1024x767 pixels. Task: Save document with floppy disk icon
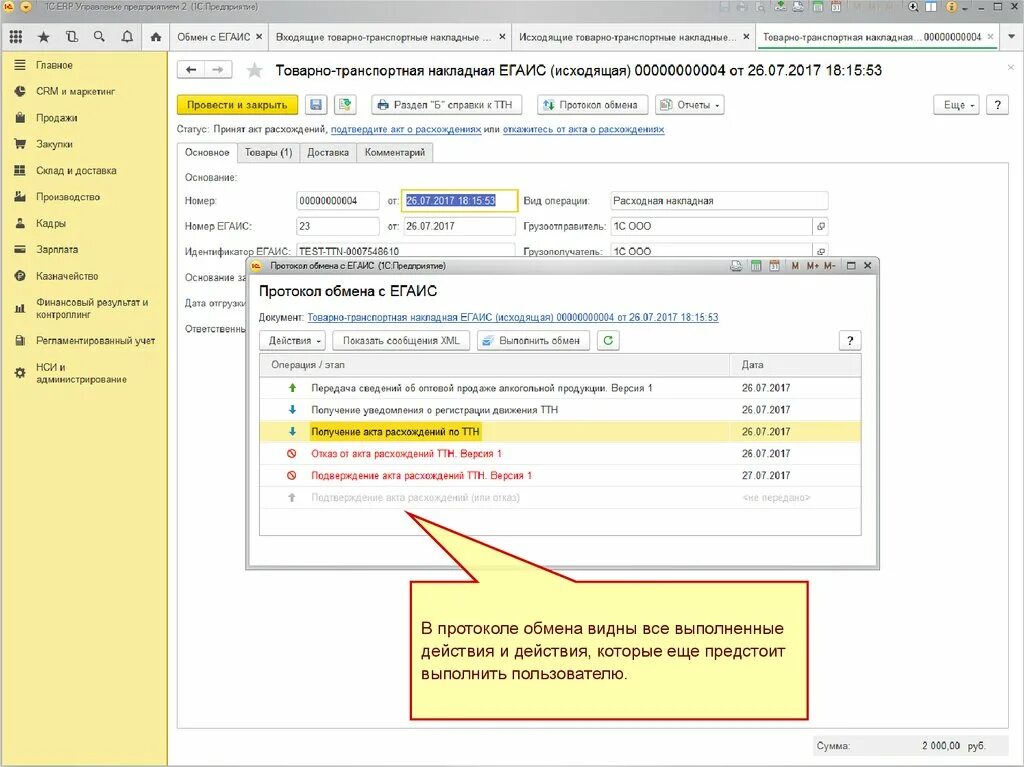[x=316, y=105]
